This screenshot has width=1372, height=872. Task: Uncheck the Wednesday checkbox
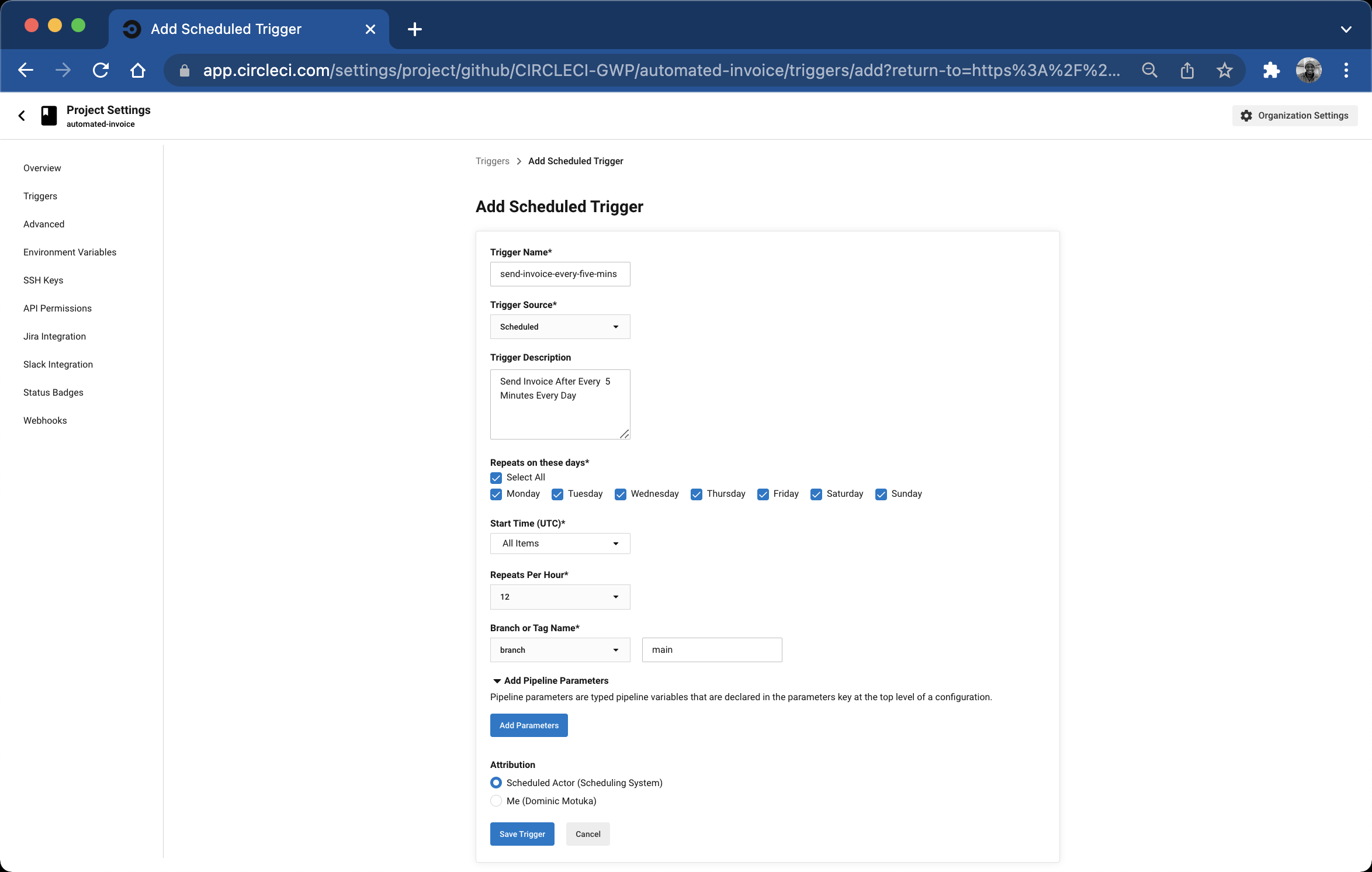pos(620,494)
